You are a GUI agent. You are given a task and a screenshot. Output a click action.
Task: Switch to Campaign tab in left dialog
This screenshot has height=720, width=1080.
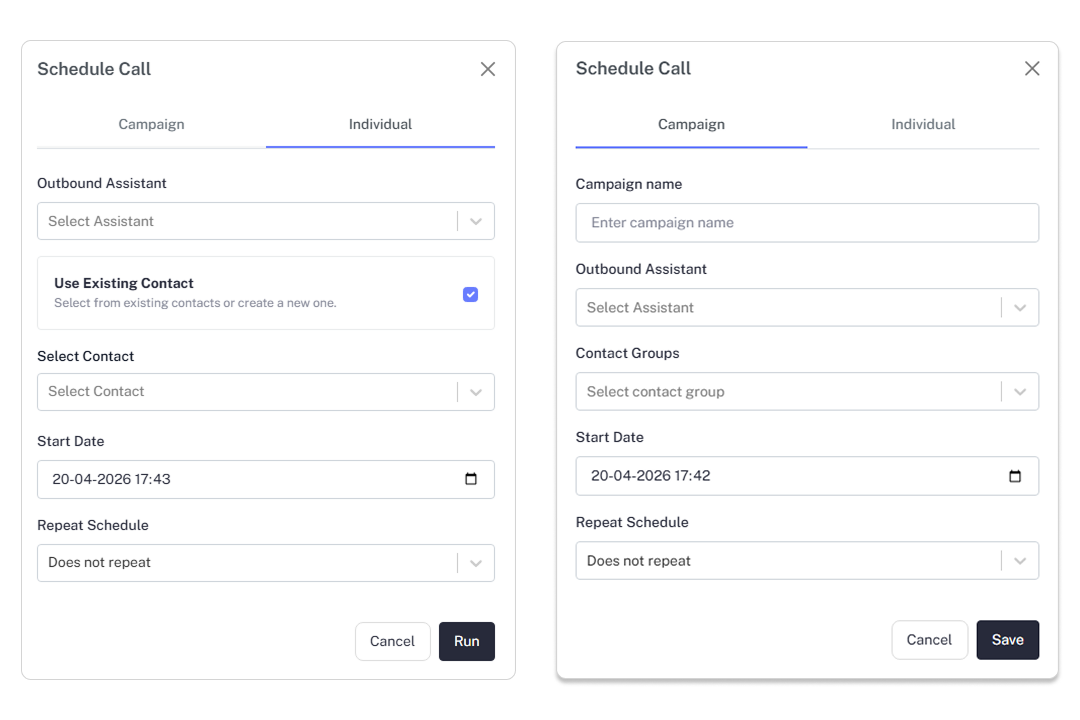click(x=151, y=125)
